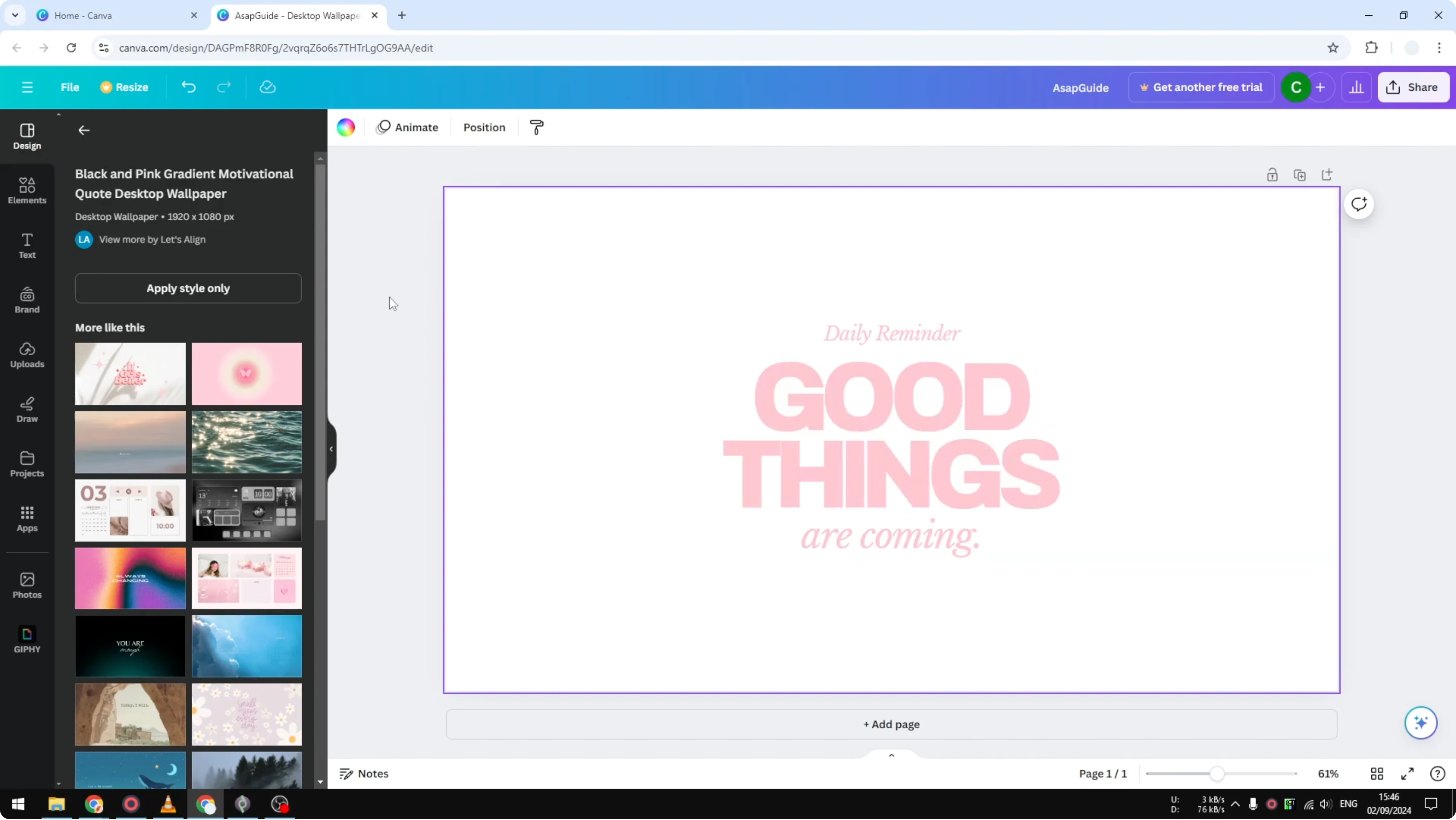This screenshot has height=820, width=1456.
Task: Open the Help question mark
Action: pyautogui.click(x=1438, y=774)
